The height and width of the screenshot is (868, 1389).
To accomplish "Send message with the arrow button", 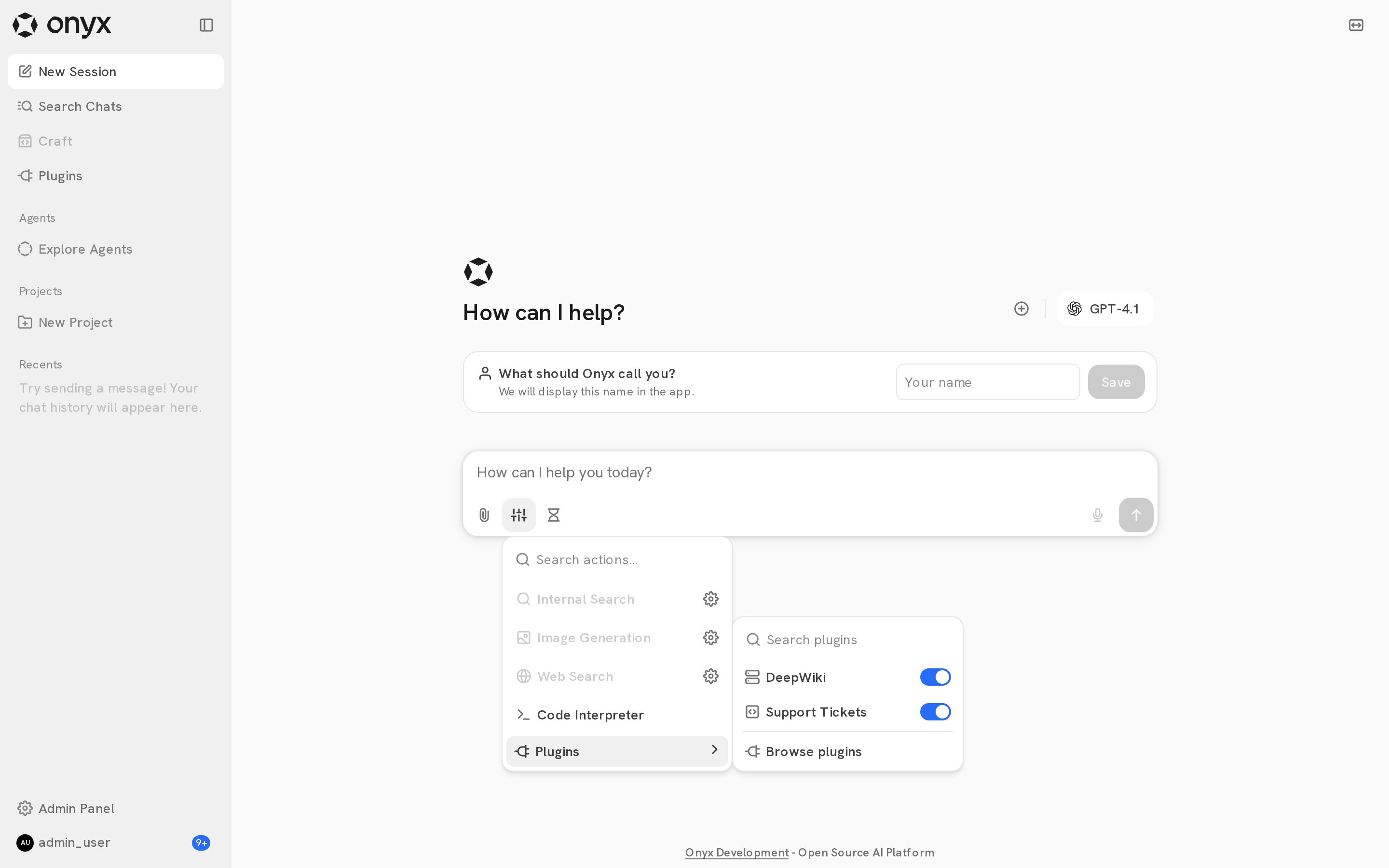I will click(x=1136, y=515).
